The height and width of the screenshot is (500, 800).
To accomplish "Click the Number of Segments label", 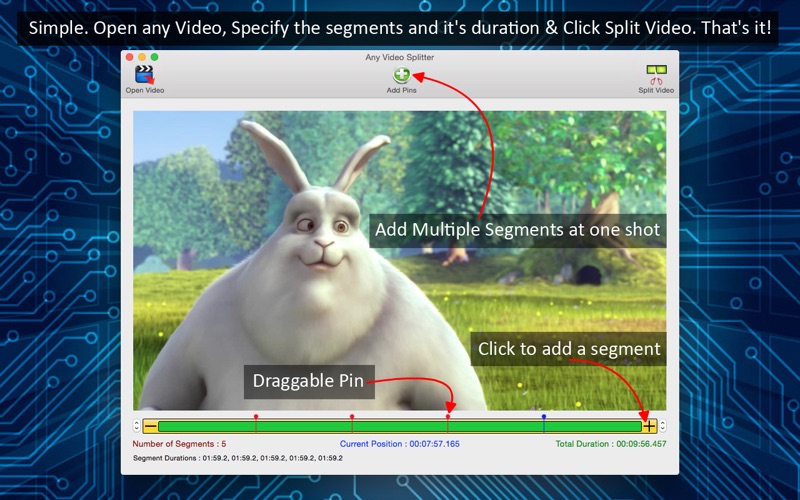I will click(x=179, y=444).
